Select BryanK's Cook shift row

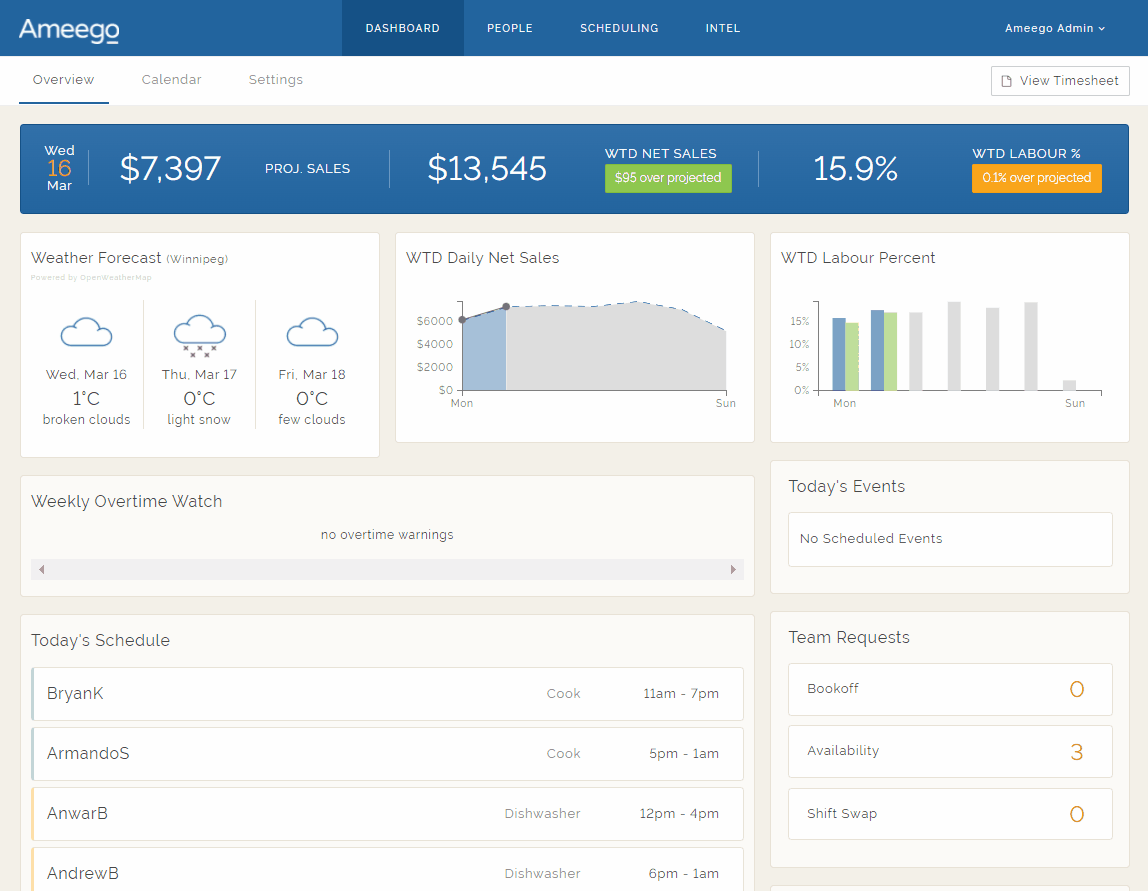point(387,694)
